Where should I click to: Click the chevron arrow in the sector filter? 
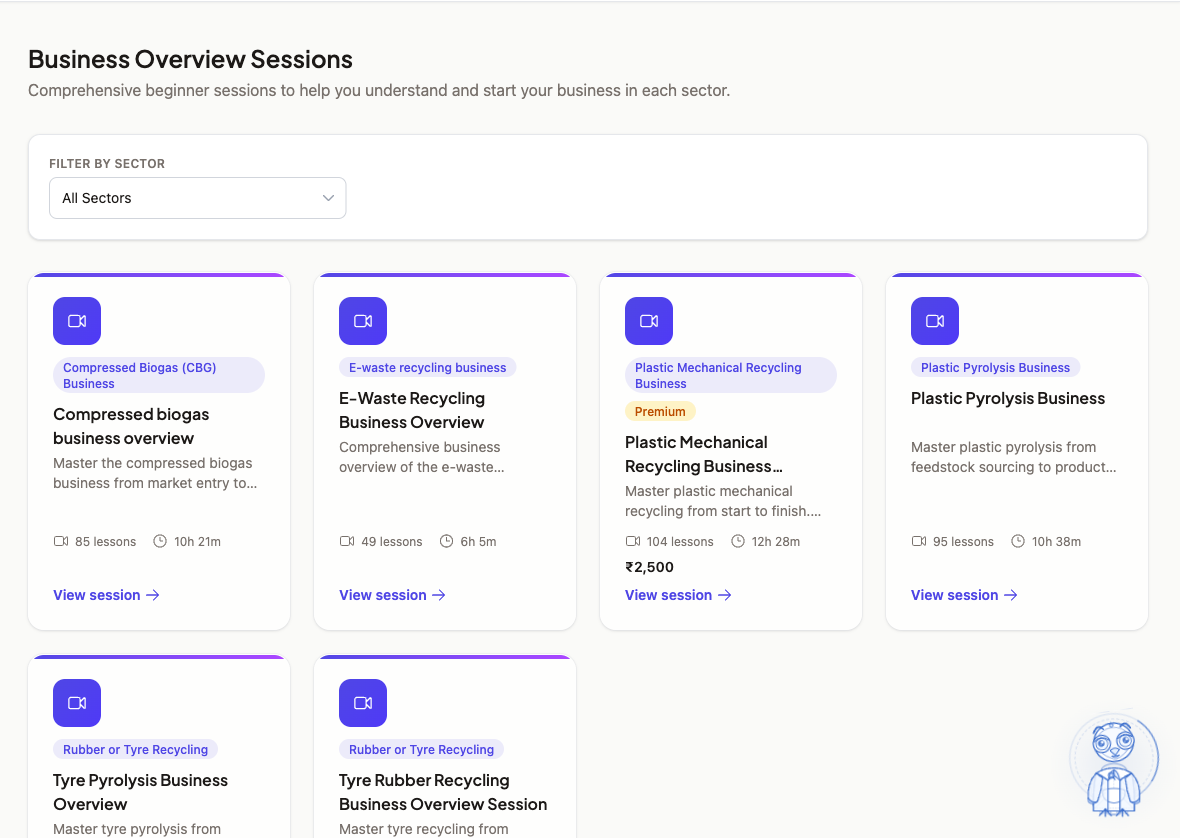(x=328, y=198)
